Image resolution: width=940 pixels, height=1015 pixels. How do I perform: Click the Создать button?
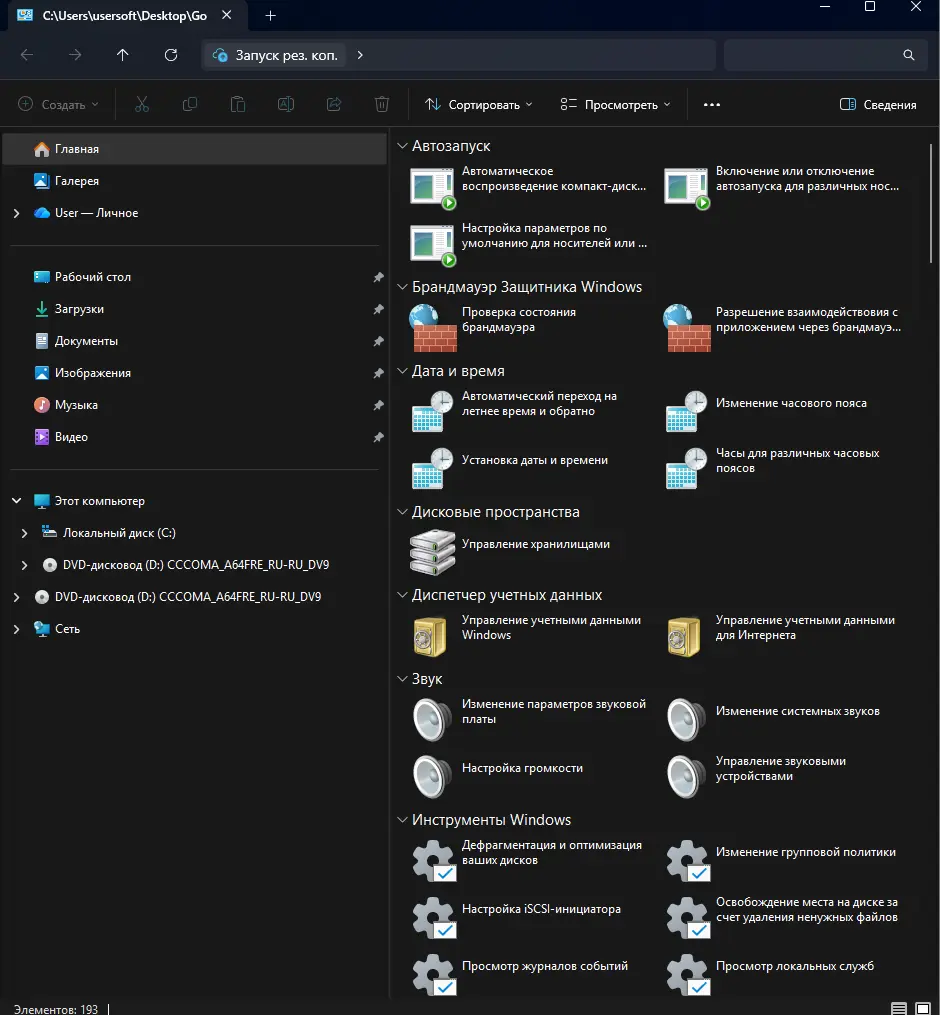[58, 104]
